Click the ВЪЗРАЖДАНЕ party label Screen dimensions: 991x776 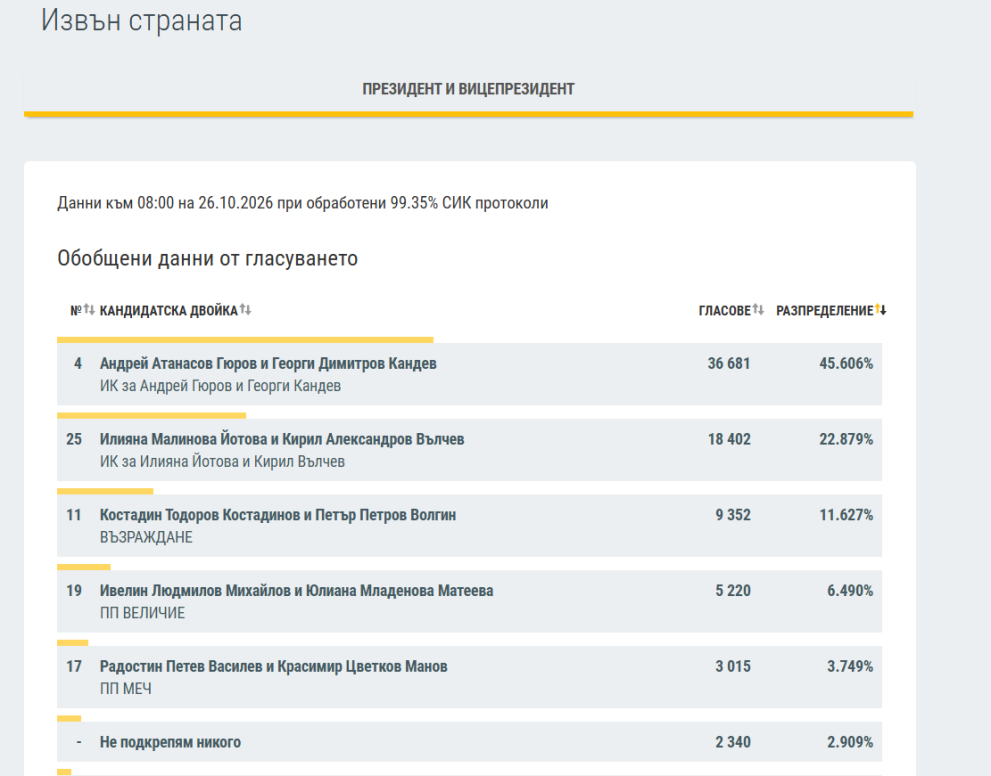[x=146, y=537]
